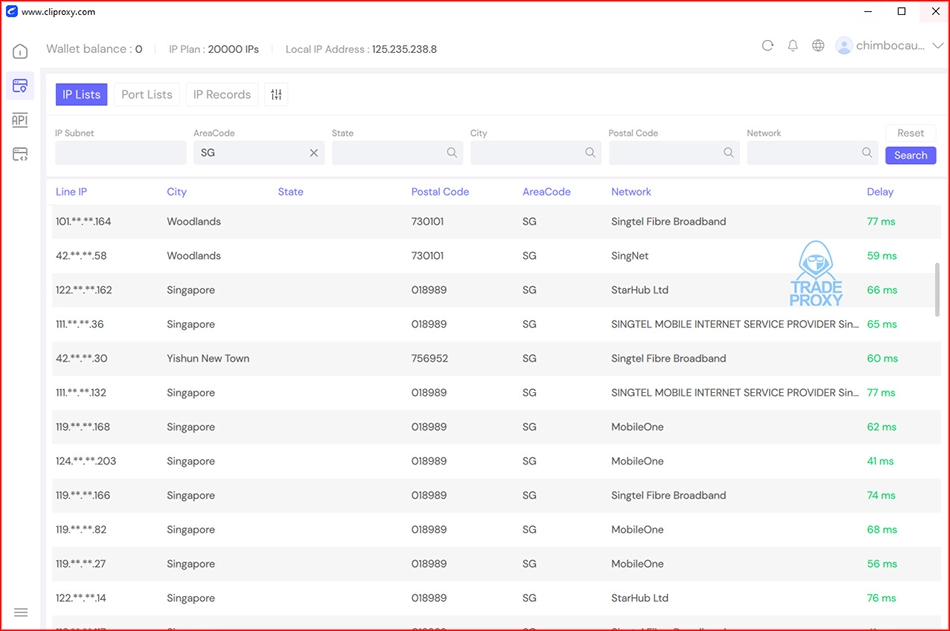Open the notifications bell
950x631 pixels.
(792, 45)
